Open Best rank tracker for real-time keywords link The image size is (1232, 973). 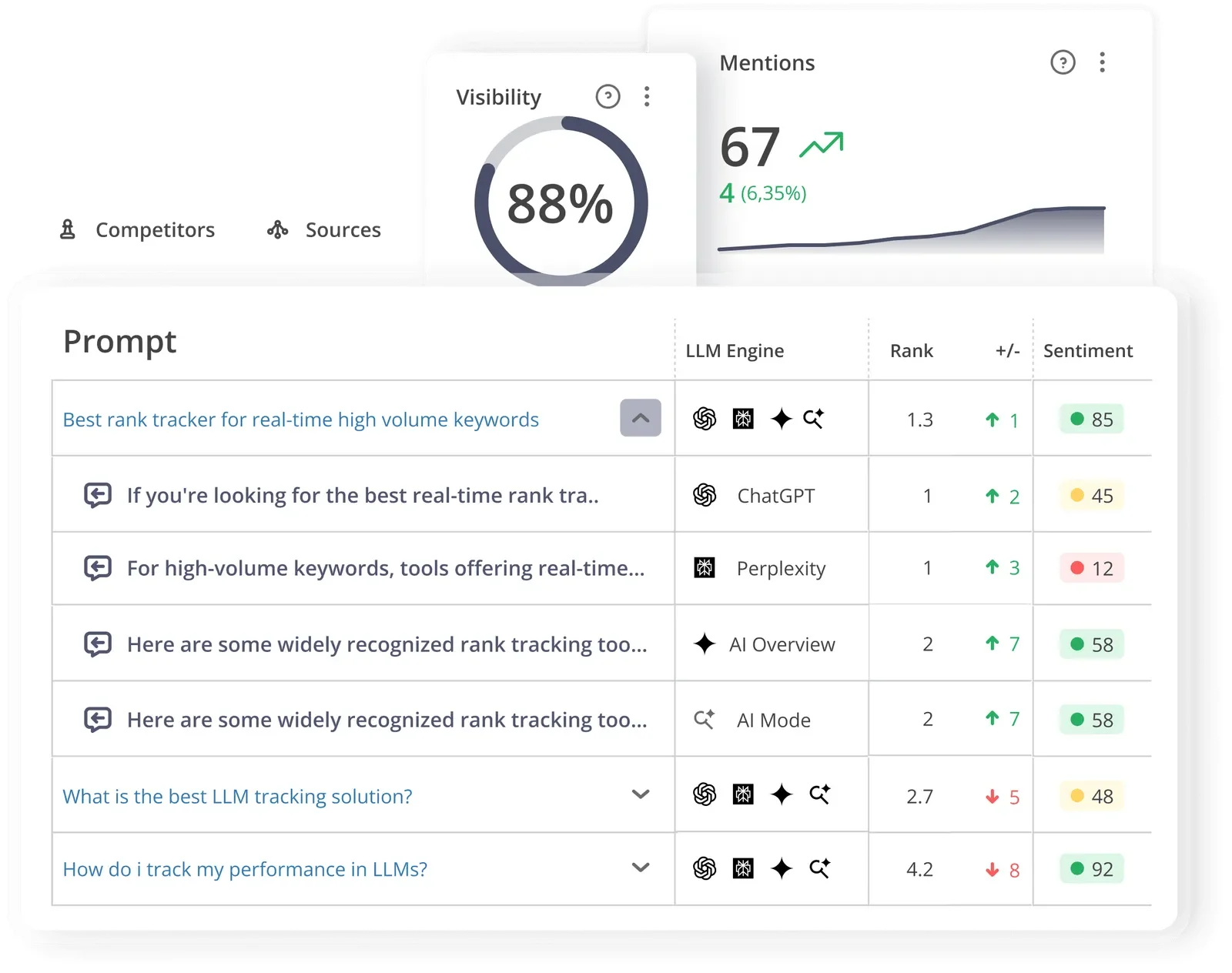pos(300,420)
